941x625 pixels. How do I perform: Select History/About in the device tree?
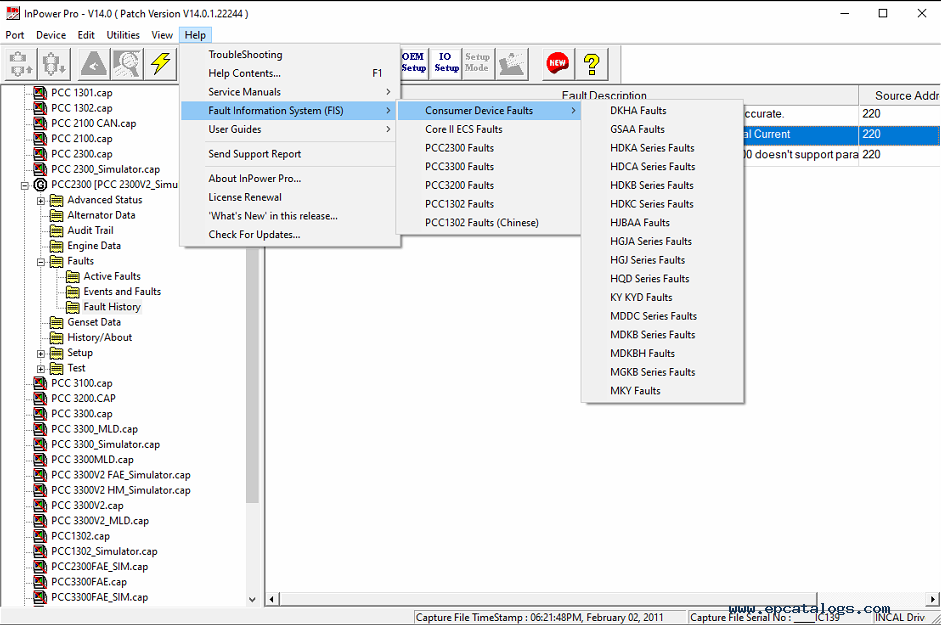pos(100,337)
